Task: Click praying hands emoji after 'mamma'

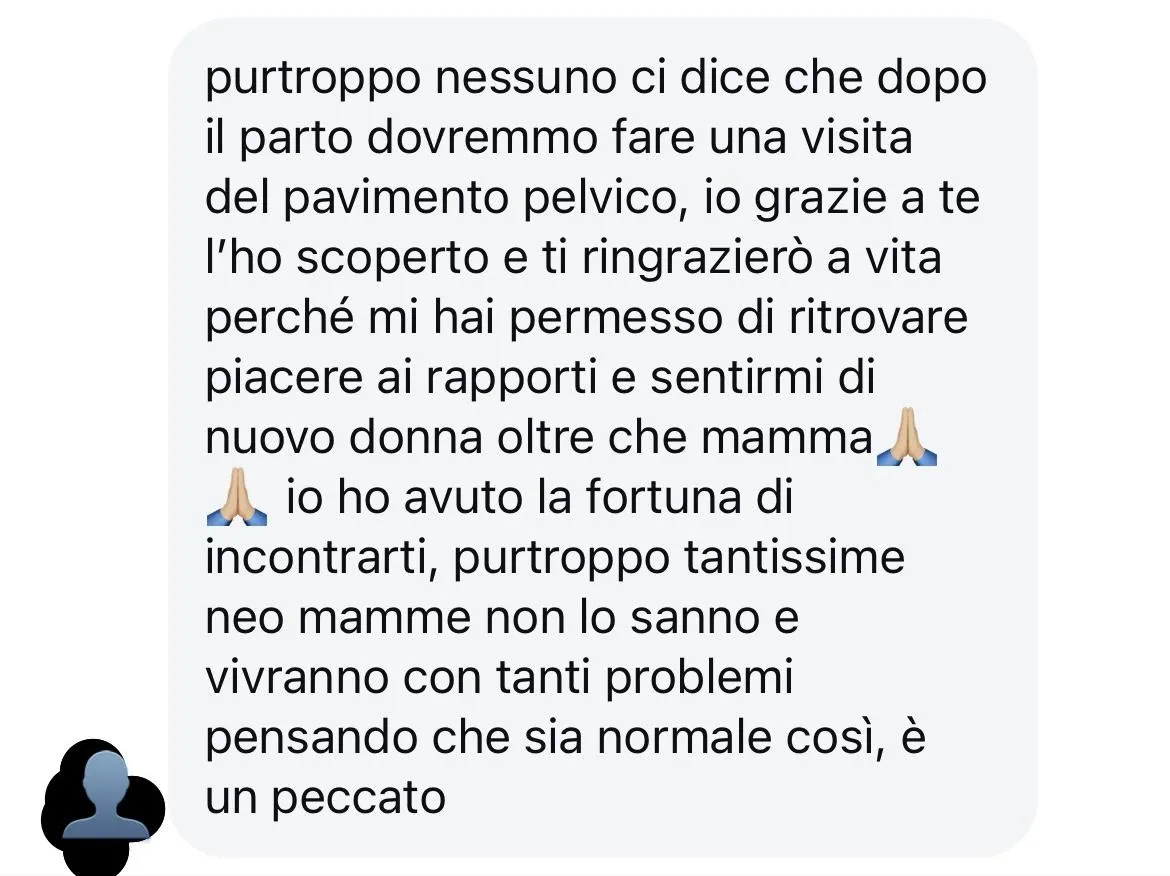Action: click(x=907, y=437)
